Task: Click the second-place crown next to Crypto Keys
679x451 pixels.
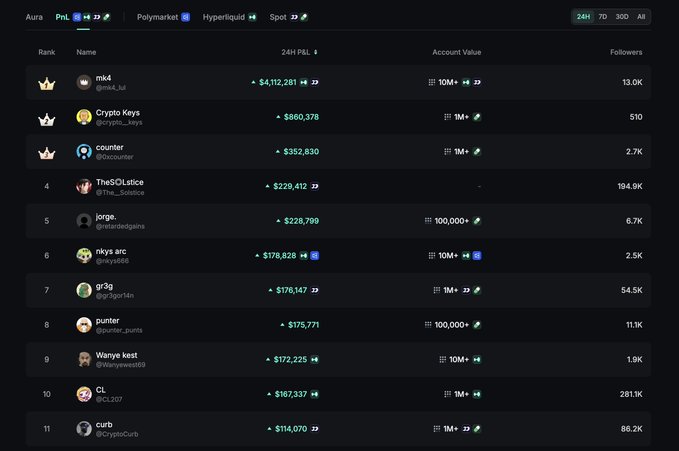Action: click(46, 119)
